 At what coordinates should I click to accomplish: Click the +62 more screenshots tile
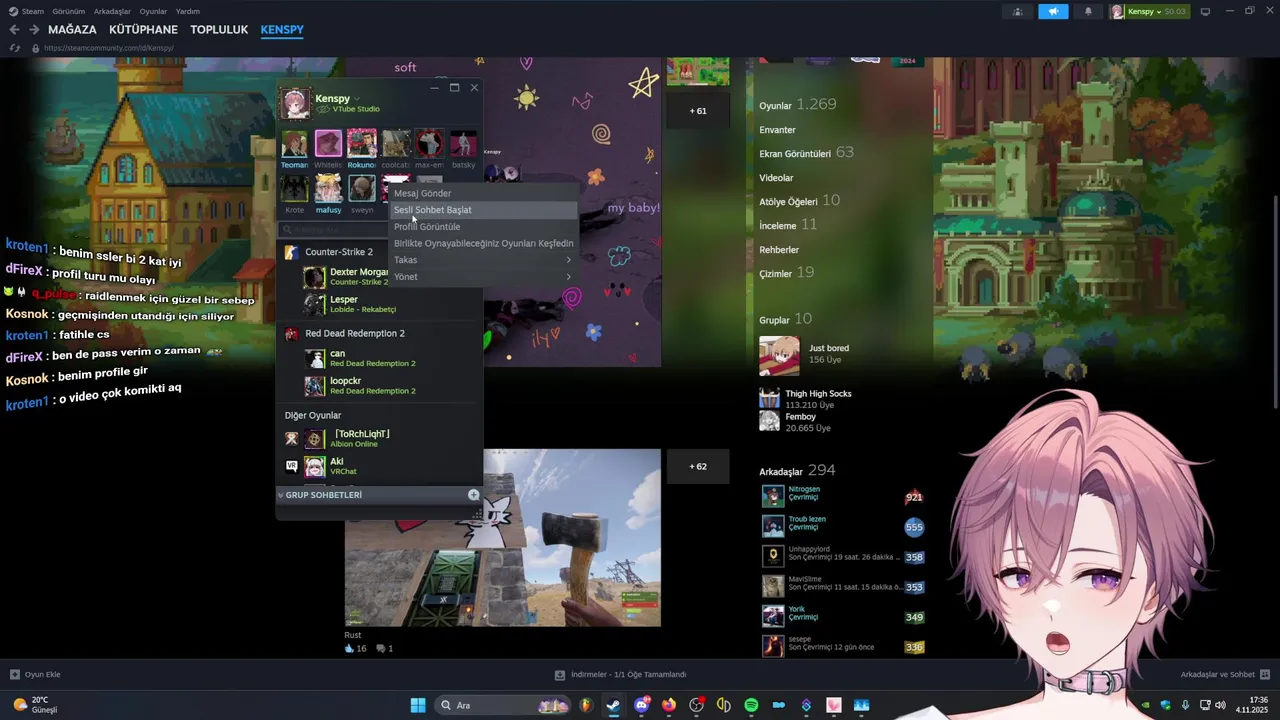pos(698,466)
